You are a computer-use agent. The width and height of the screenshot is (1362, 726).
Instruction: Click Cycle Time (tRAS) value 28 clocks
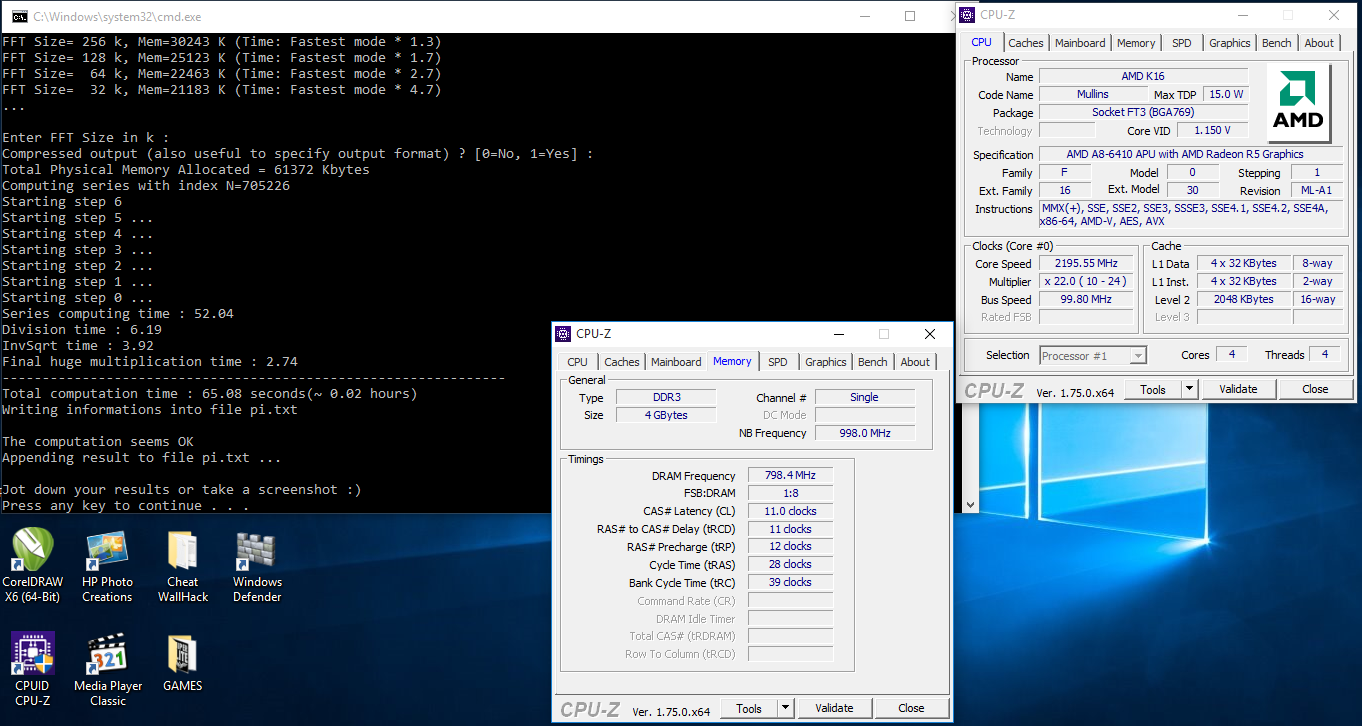tap(790, 564)
